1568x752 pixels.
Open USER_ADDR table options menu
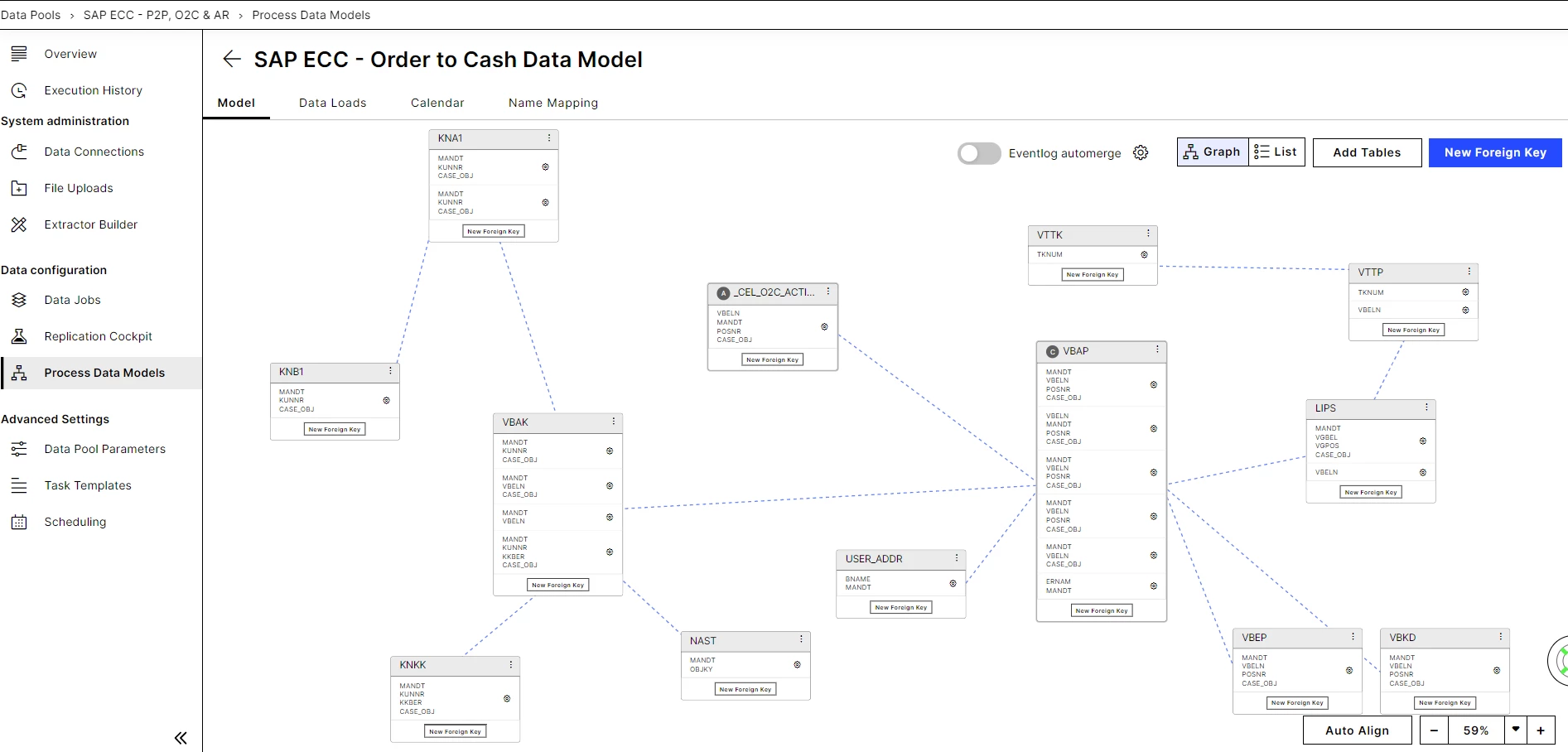click(957, 558)
